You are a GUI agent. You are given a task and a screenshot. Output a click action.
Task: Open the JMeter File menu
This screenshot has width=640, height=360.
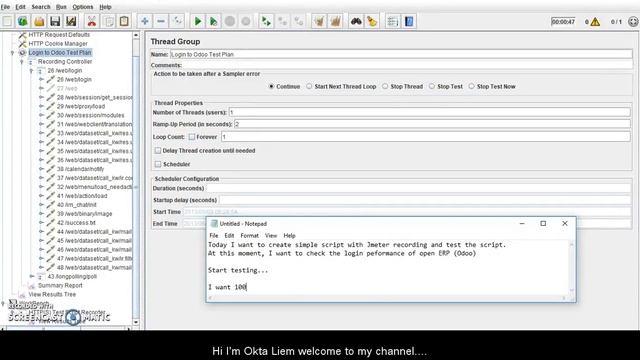point(5,7)
